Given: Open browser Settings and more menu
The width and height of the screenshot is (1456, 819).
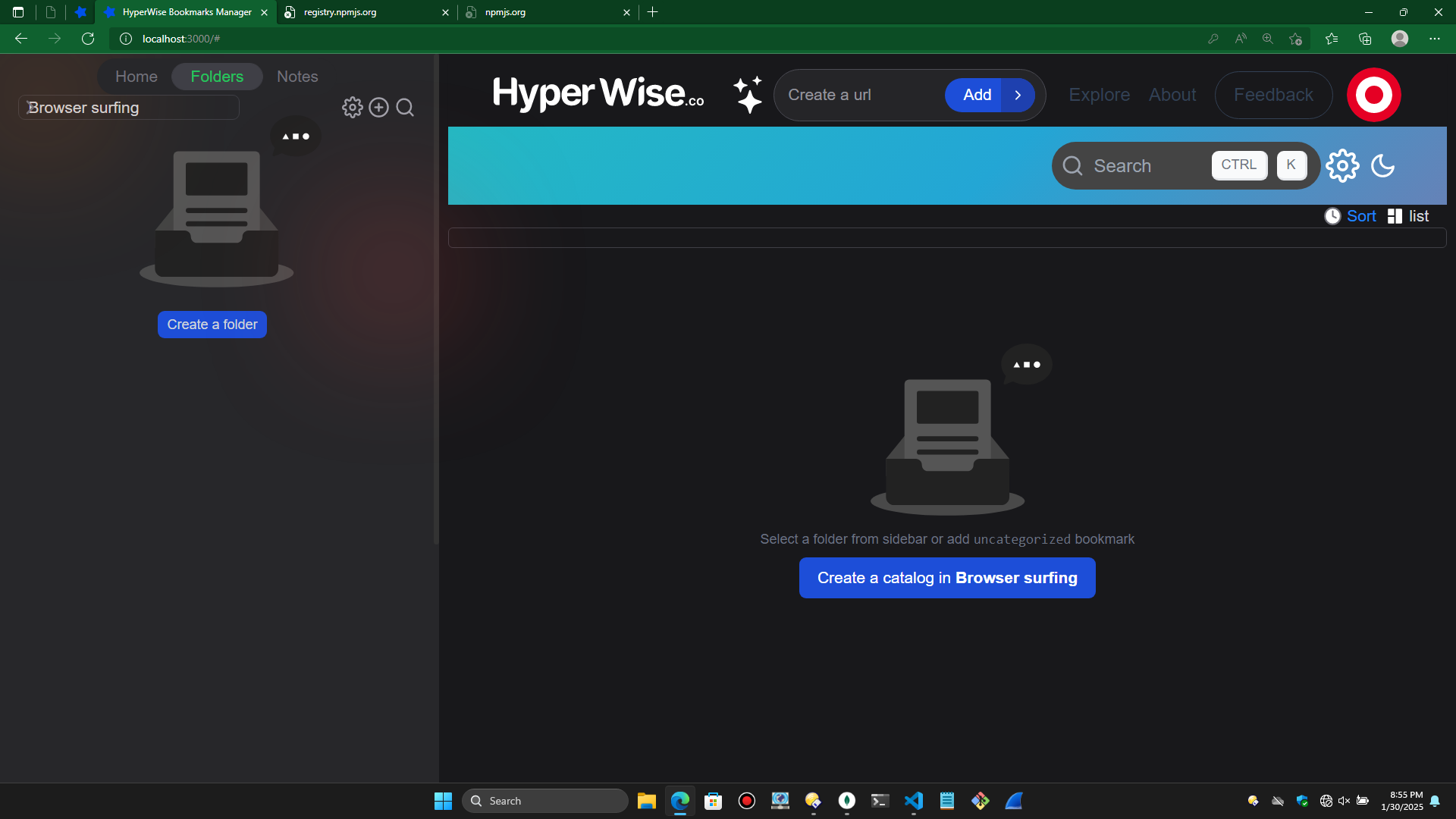Looking at the screenshot, I should [x=1435, y=39].
